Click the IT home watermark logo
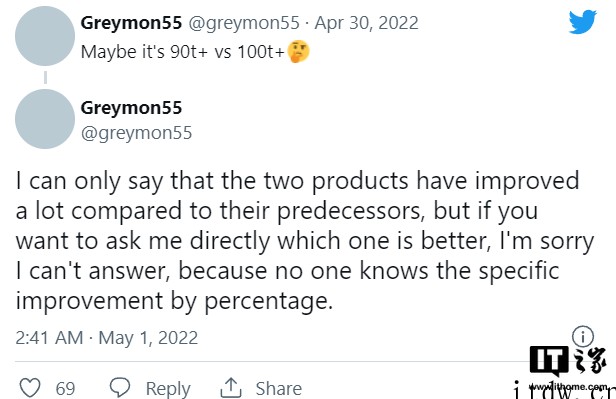 (x=568, y=365)
